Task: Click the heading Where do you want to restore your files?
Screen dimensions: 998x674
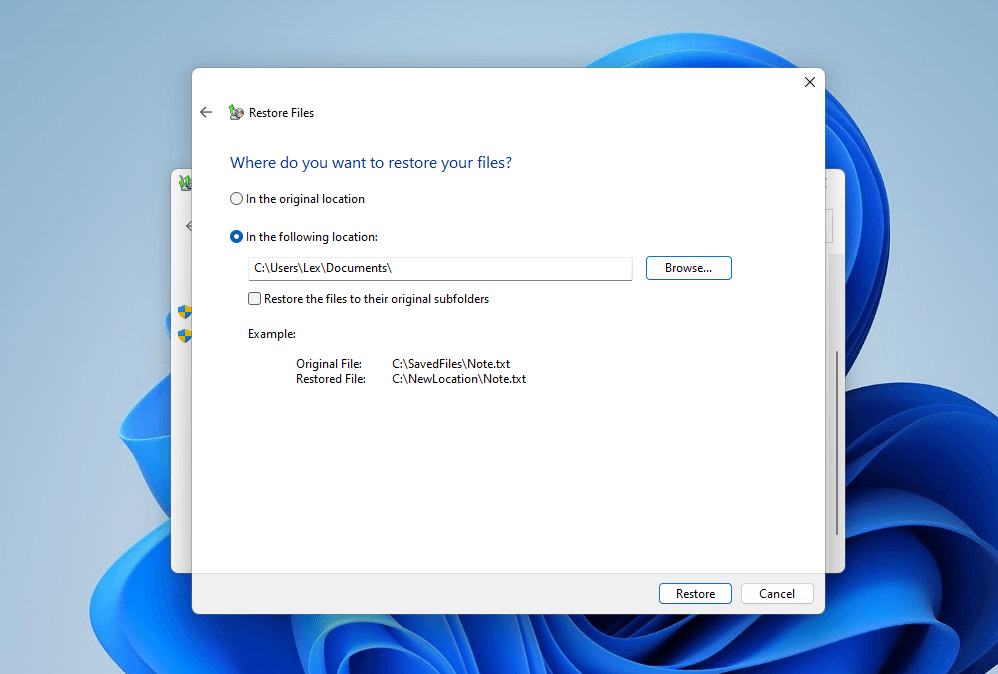Action: tap(371, 163)
